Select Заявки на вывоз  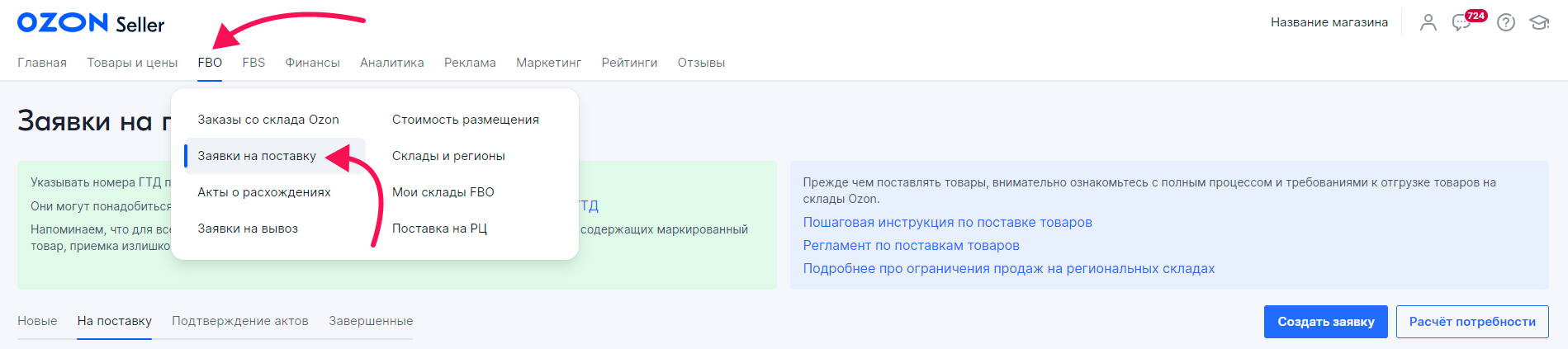248,229
